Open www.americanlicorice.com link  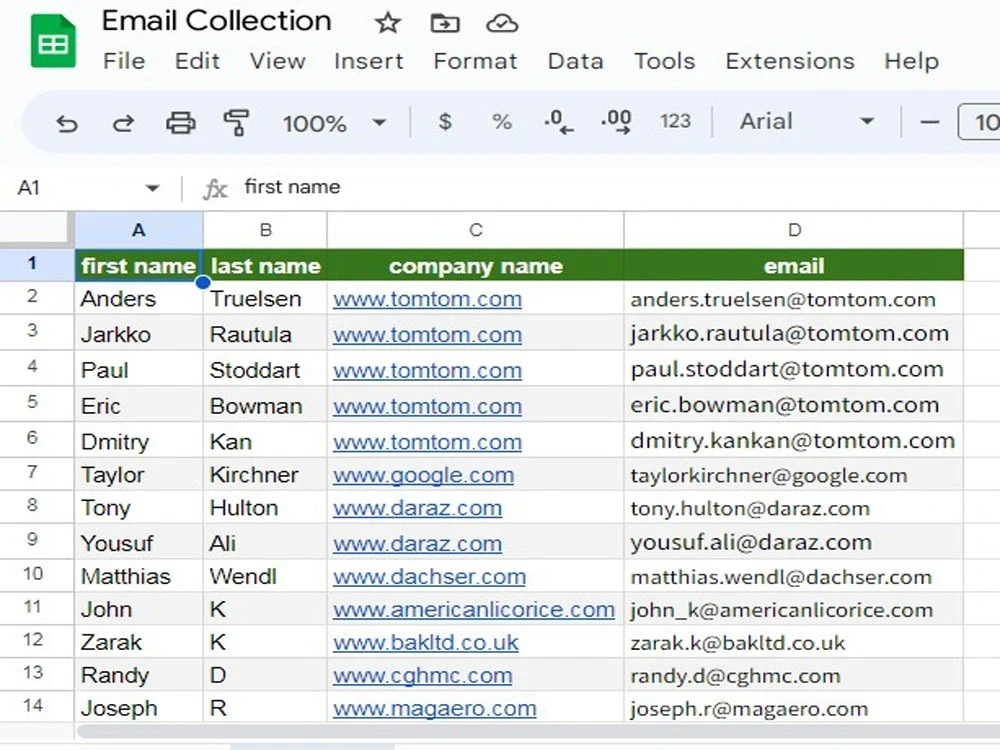[474, 610]
